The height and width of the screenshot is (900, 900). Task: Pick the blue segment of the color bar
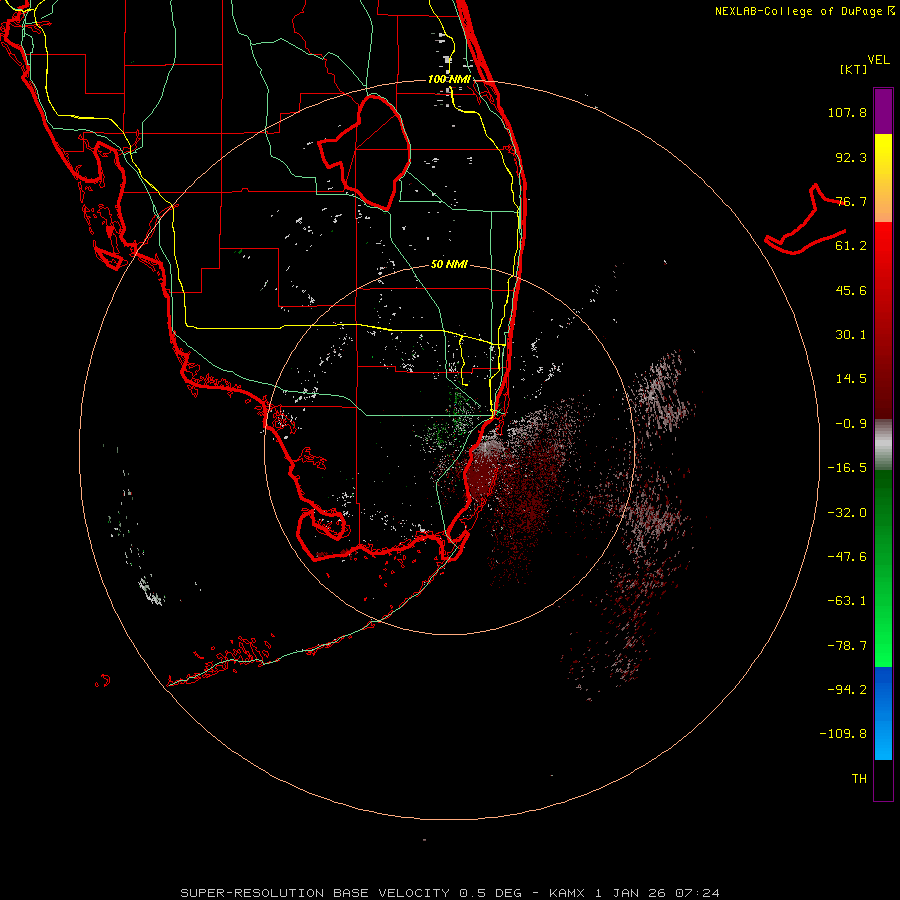(883, 712)
